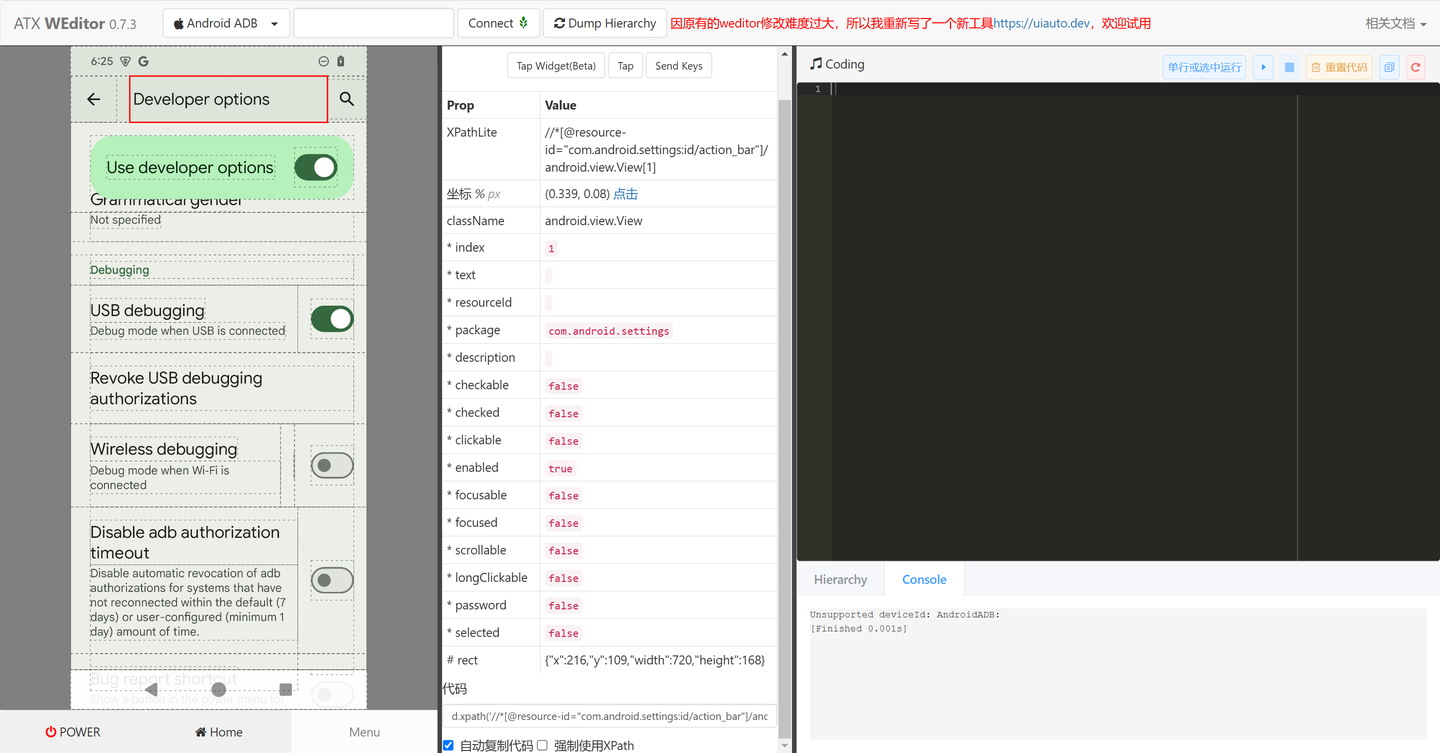The image size is (1440, 753).
Task: Click the Dump Hierarchy button
Action: pos(604,22)
